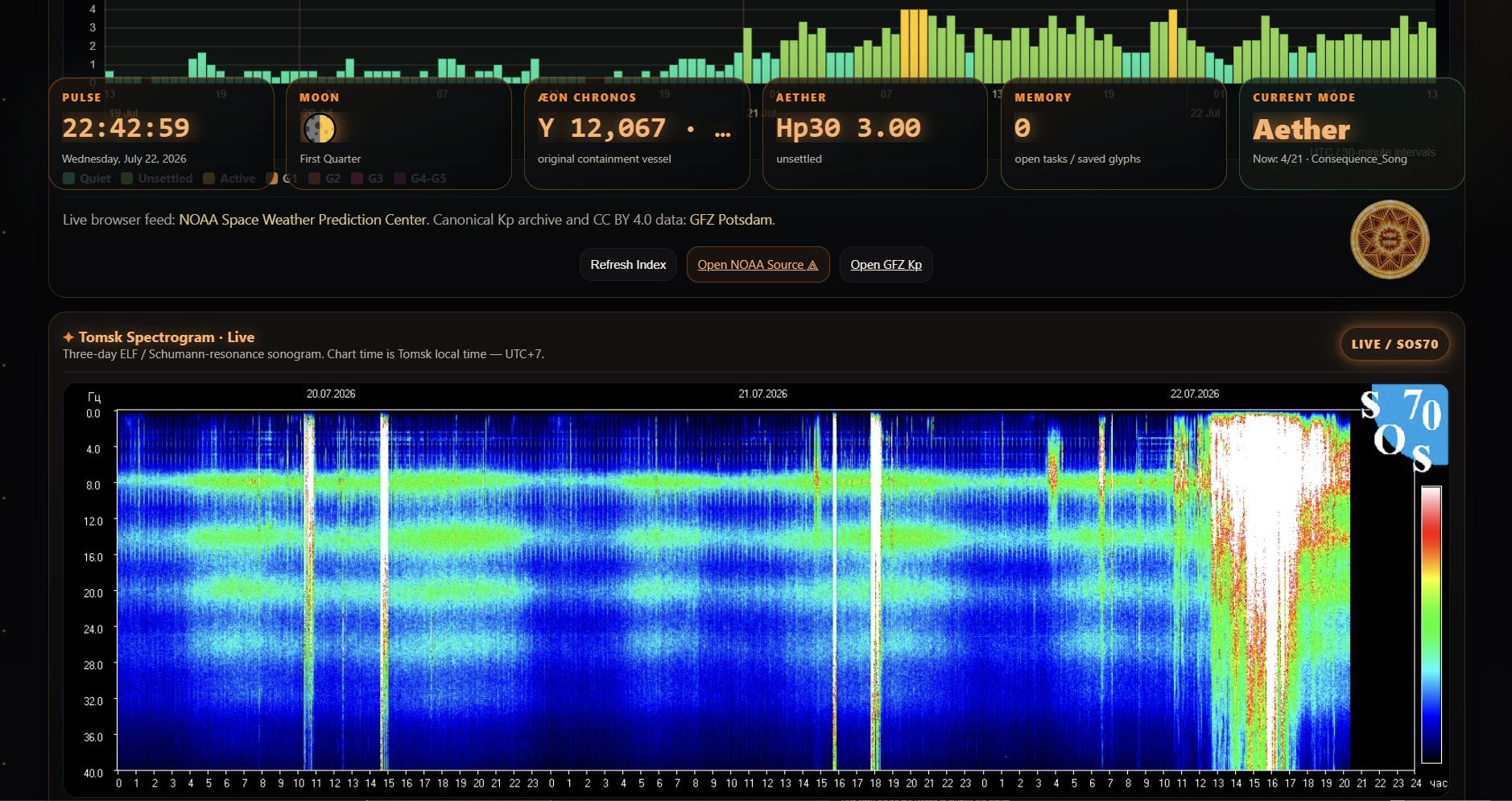
Task: Open GFZ Kp button
Action: click(x=886, y=265)
